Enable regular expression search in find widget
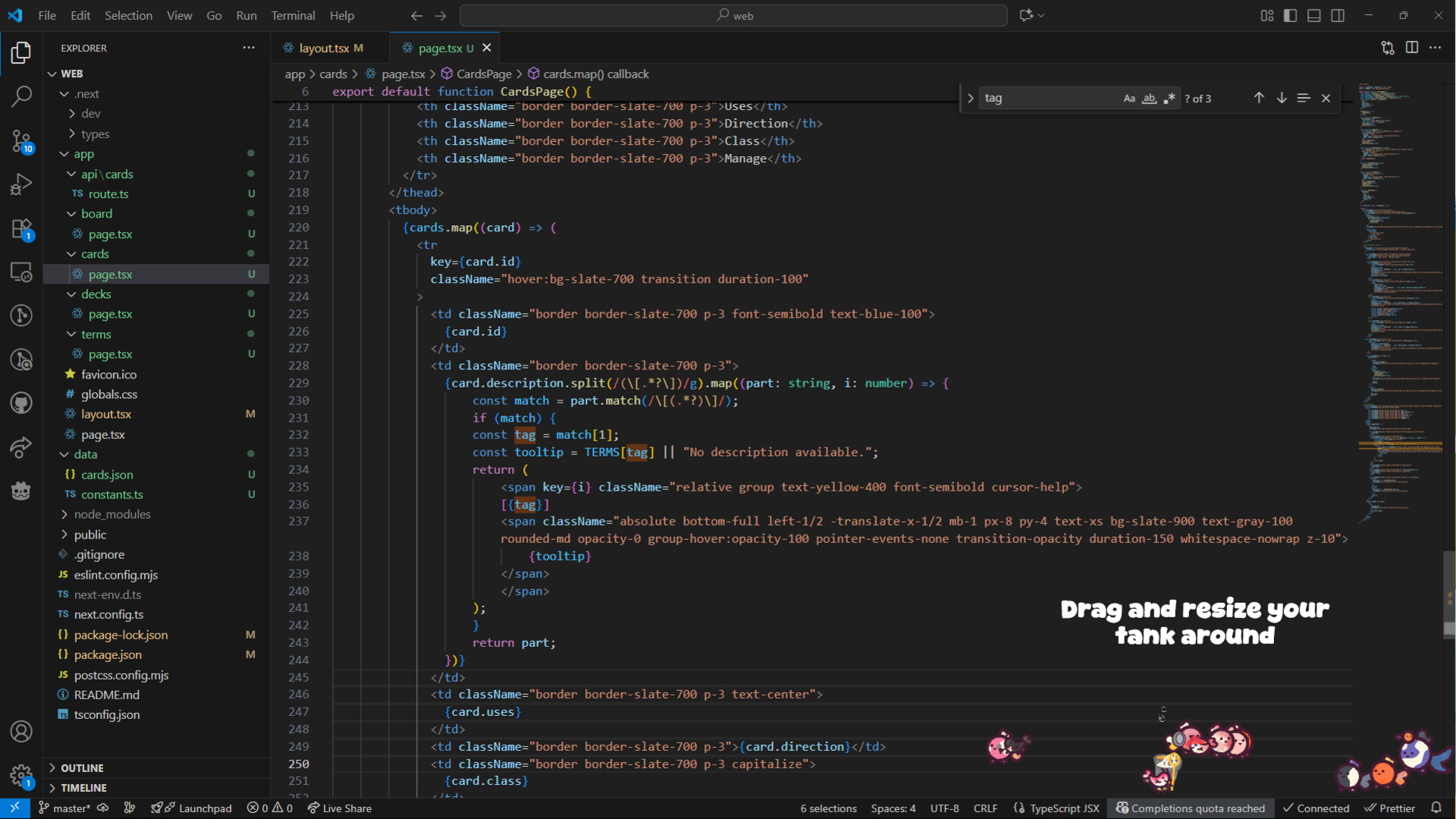Viewport: 1456px width, 819px height. [x=1169, y=98]
